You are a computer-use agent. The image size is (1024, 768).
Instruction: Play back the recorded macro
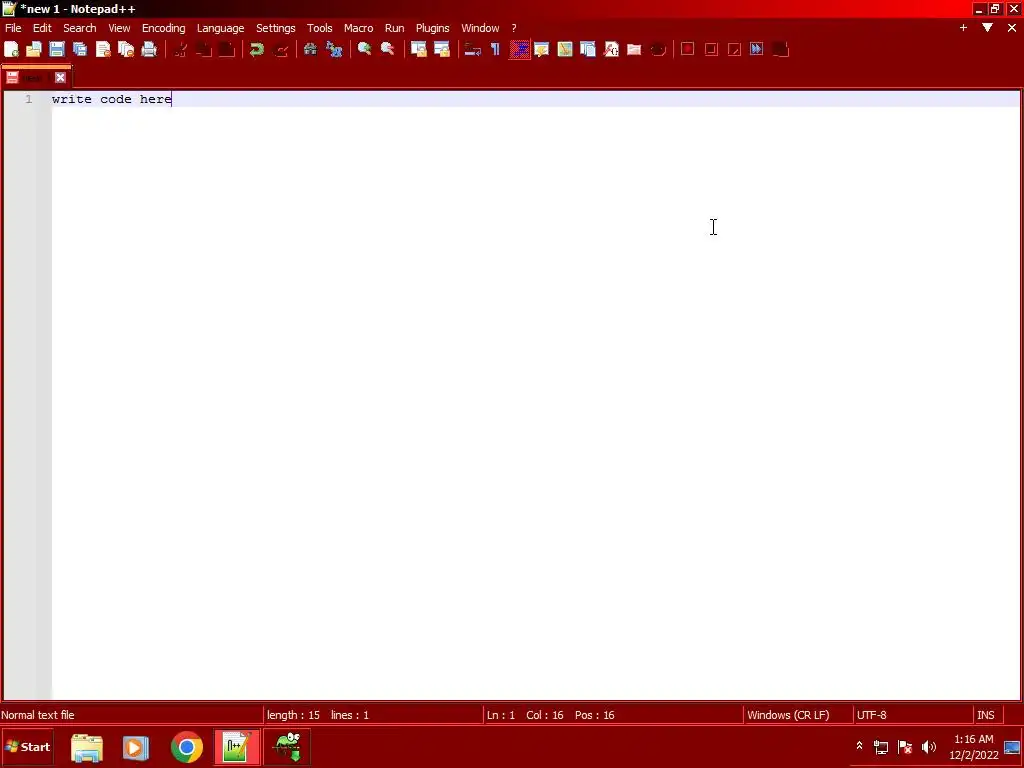[x=734, y=49]
